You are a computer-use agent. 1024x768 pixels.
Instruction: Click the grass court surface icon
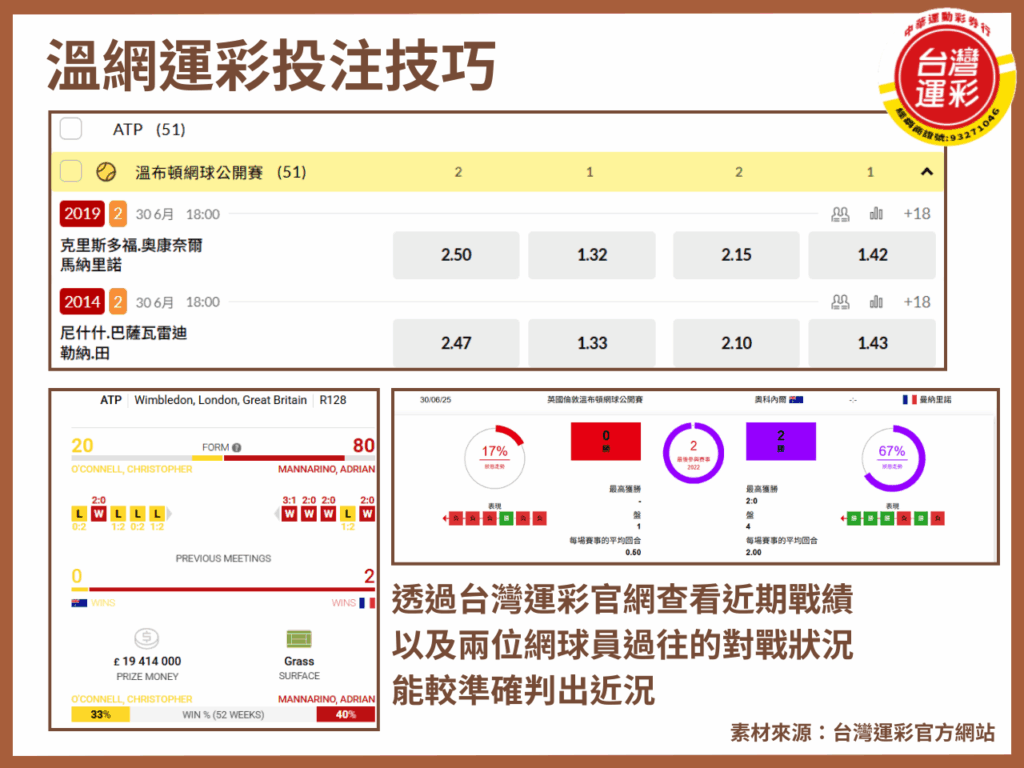[299, 638]
